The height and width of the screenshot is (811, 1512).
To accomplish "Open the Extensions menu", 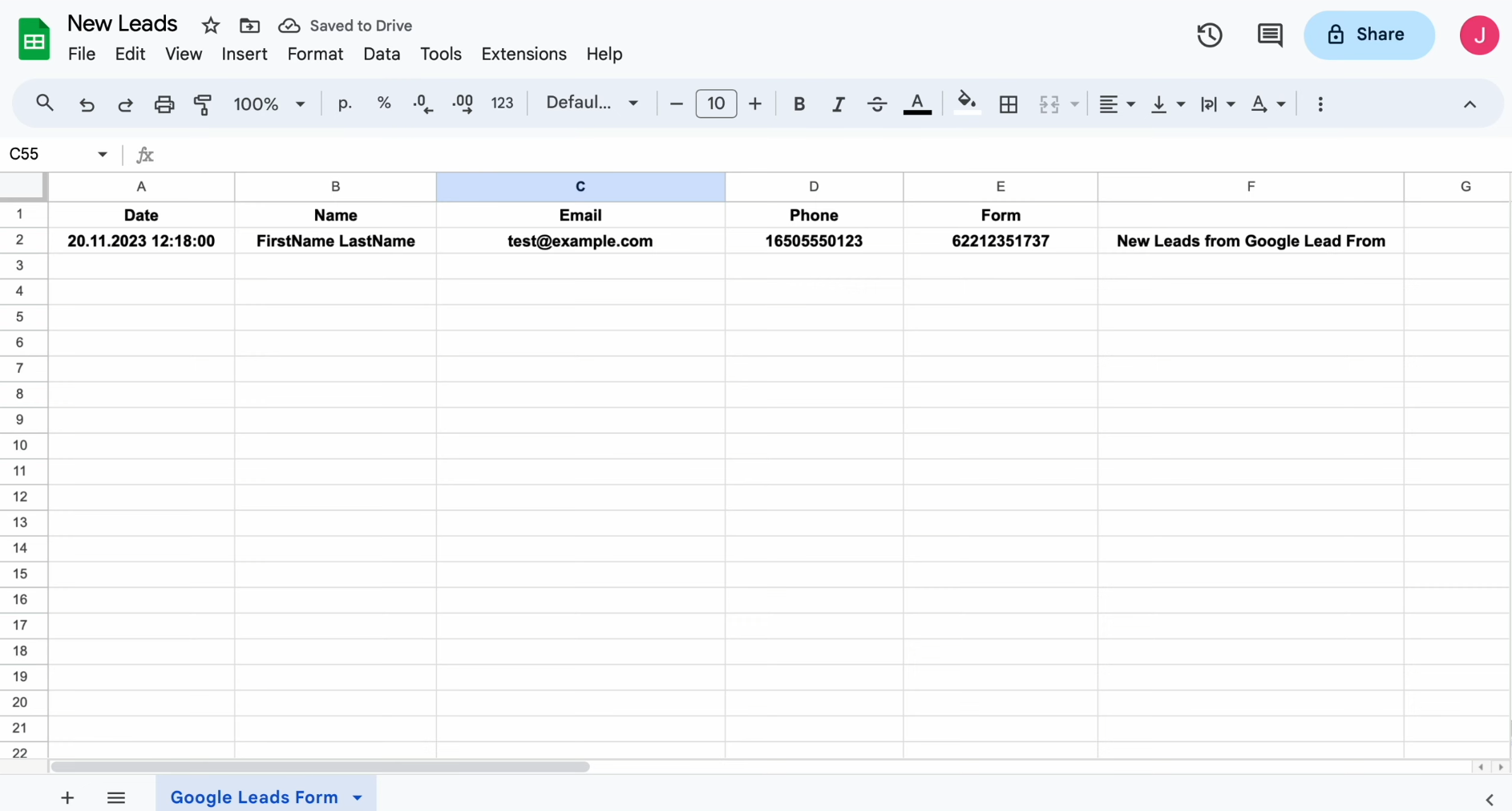I will tap(524, 54).
